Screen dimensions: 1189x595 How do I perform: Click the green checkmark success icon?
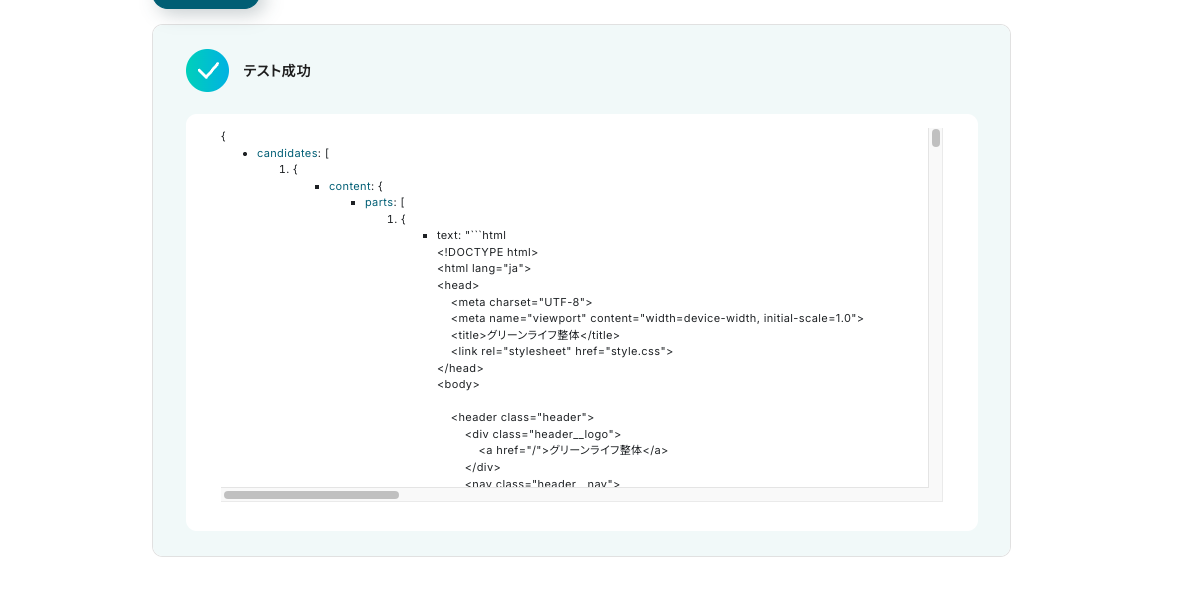[x=207, y=70]
